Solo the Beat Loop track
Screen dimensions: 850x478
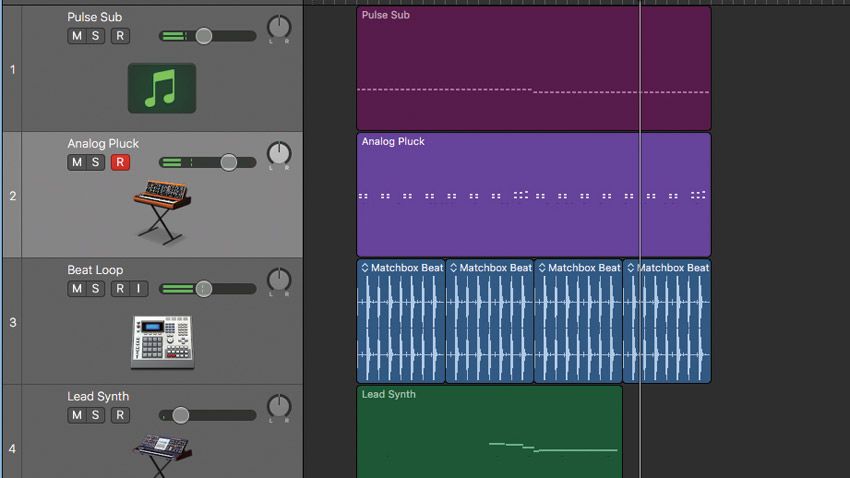95,288
